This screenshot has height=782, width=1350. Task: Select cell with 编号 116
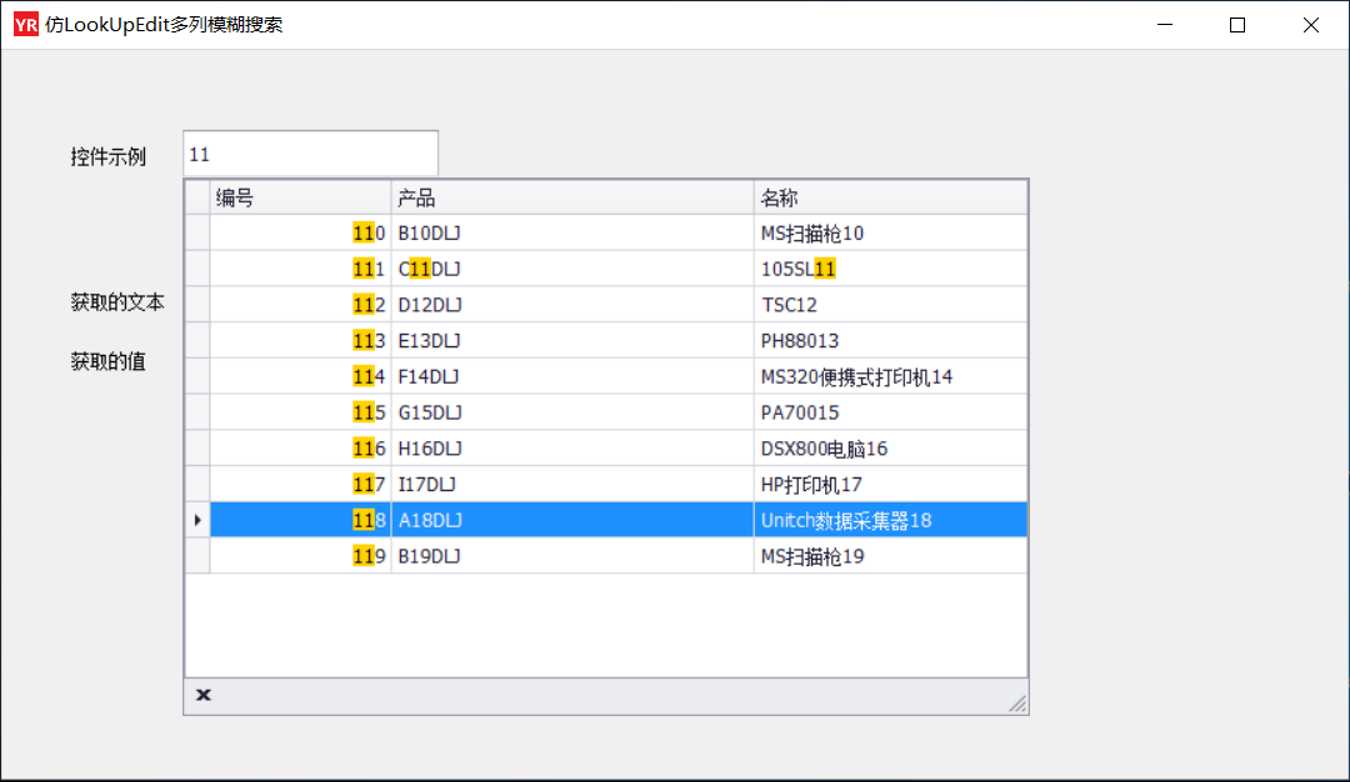(x=300, y=449)
